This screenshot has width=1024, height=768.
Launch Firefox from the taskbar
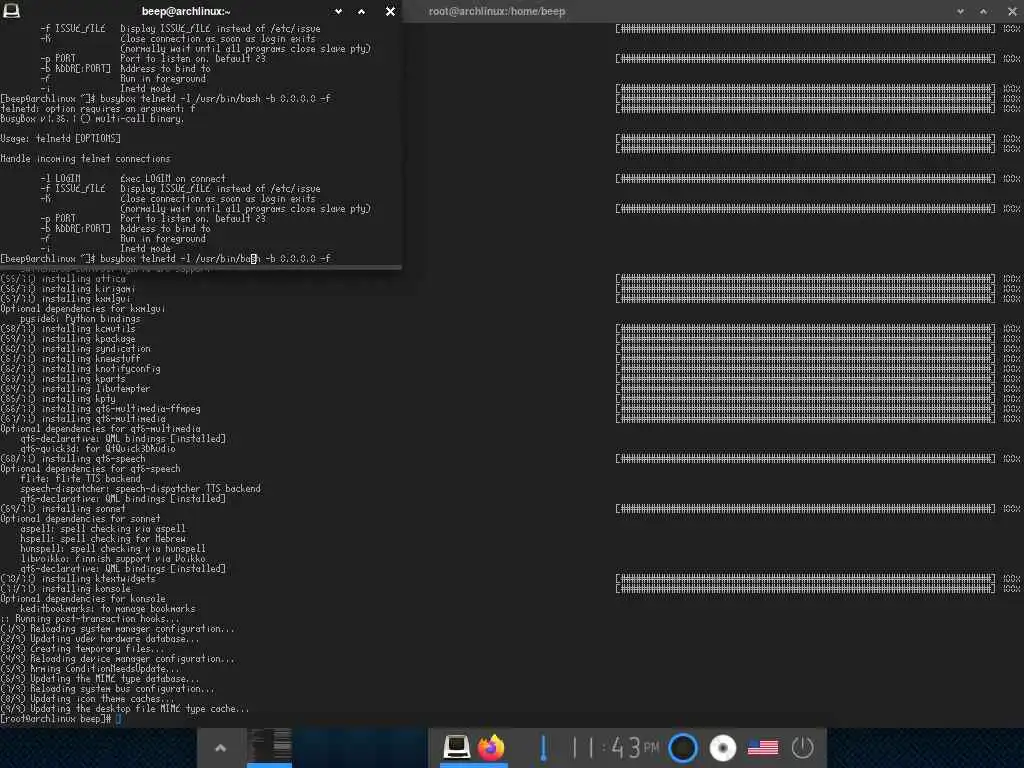(490, 746)
